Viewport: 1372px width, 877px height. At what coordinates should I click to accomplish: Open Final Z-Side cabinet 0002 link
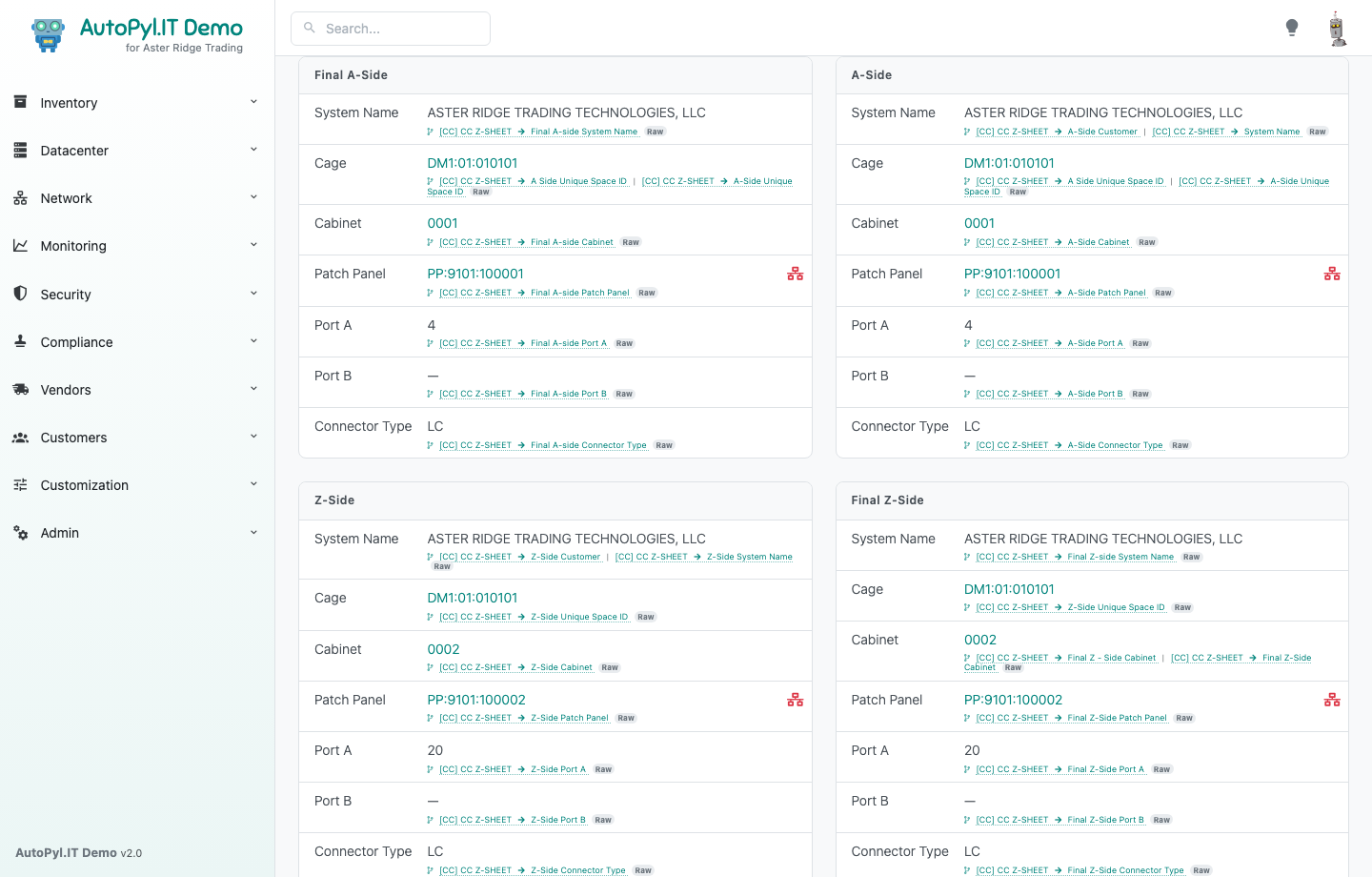click(x=980, y=640)
